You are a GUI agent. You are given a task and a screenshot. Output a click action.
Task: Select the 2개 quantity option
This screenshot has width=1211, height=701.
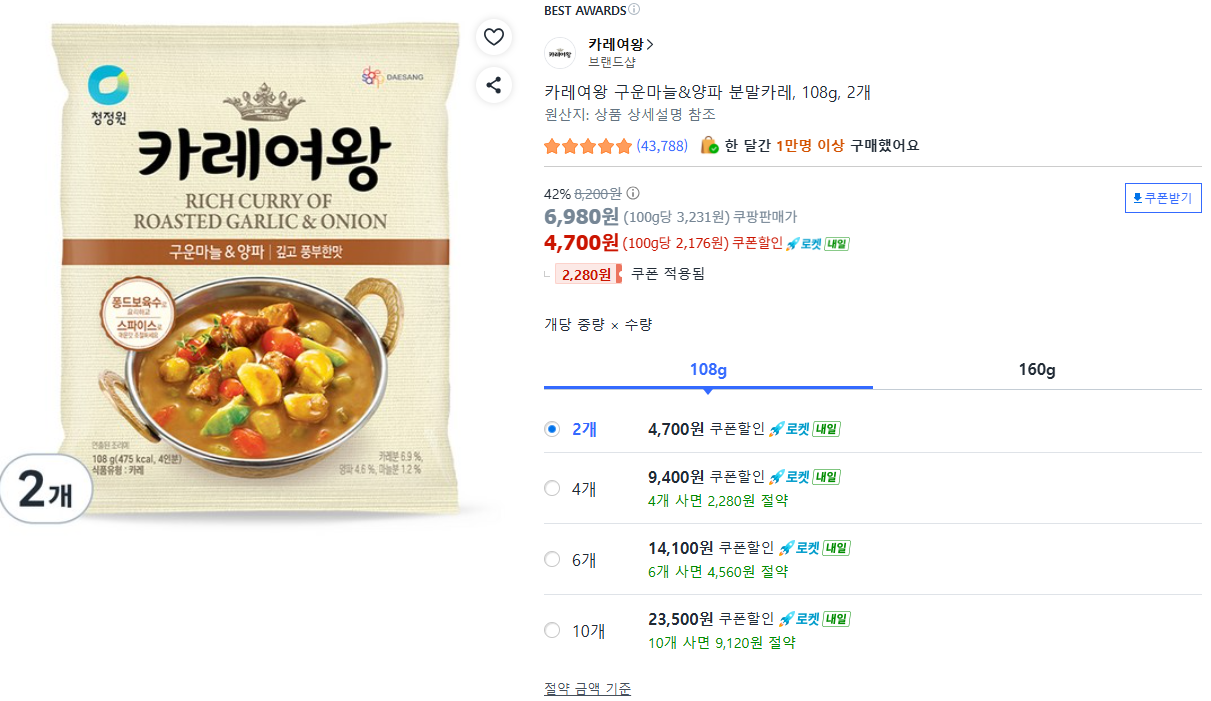point(552,429)
